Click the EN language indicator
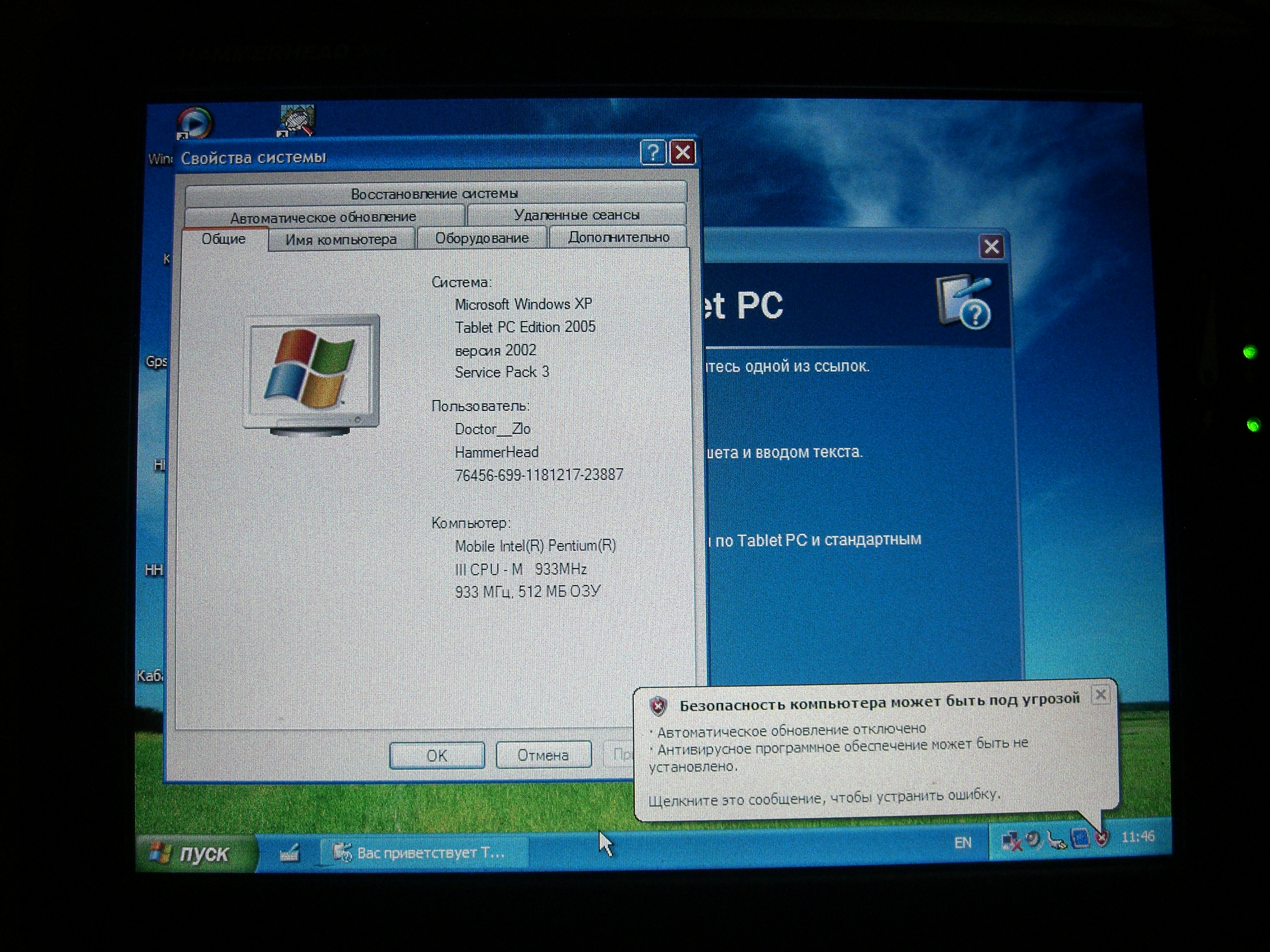 [963, 843]
